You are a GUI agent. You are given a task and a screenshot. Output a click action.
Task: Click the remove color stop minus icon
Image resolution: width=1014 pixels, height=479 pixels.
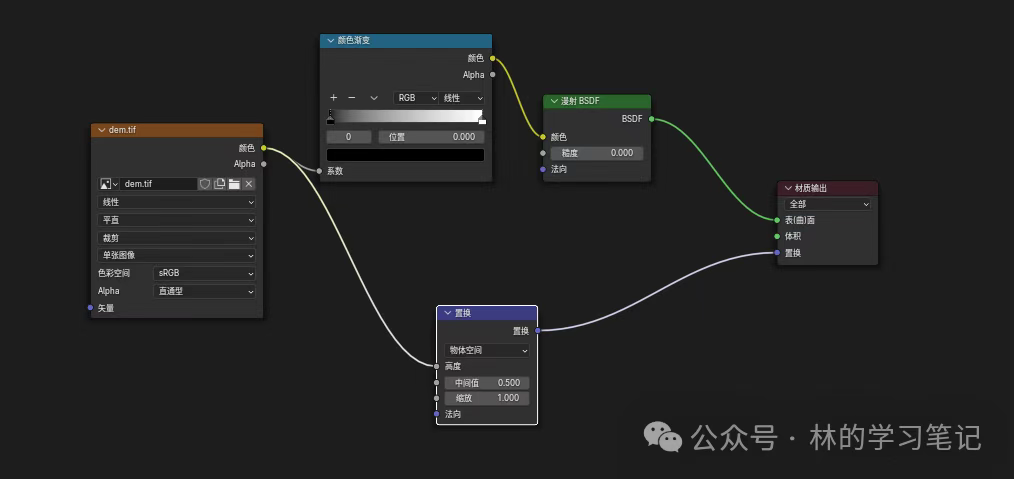pos(351,98)
